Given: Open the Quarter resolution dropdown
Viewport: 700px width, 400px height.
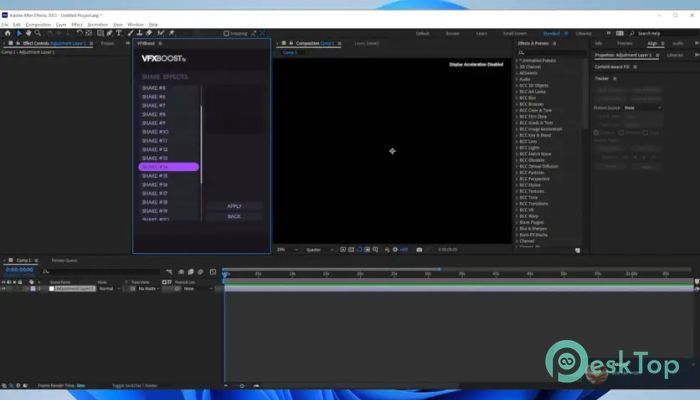Looking at the screenshot, I should pos(319,250).
